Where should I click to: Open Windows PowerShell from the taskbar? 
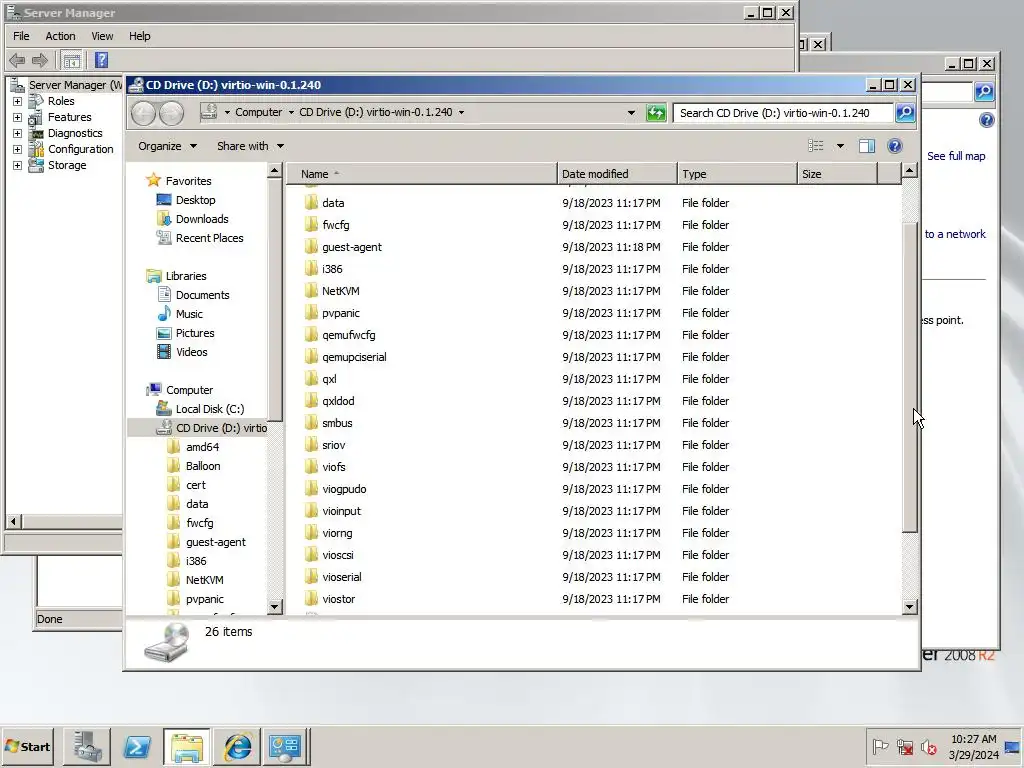coord(137,746)
